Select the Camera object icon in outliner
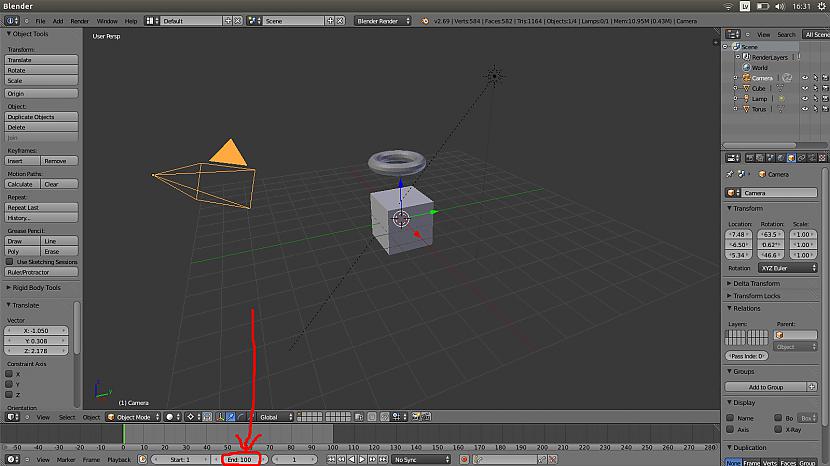Image resolution: width=830 pixels, height=466 pixels. pos(746,78)
